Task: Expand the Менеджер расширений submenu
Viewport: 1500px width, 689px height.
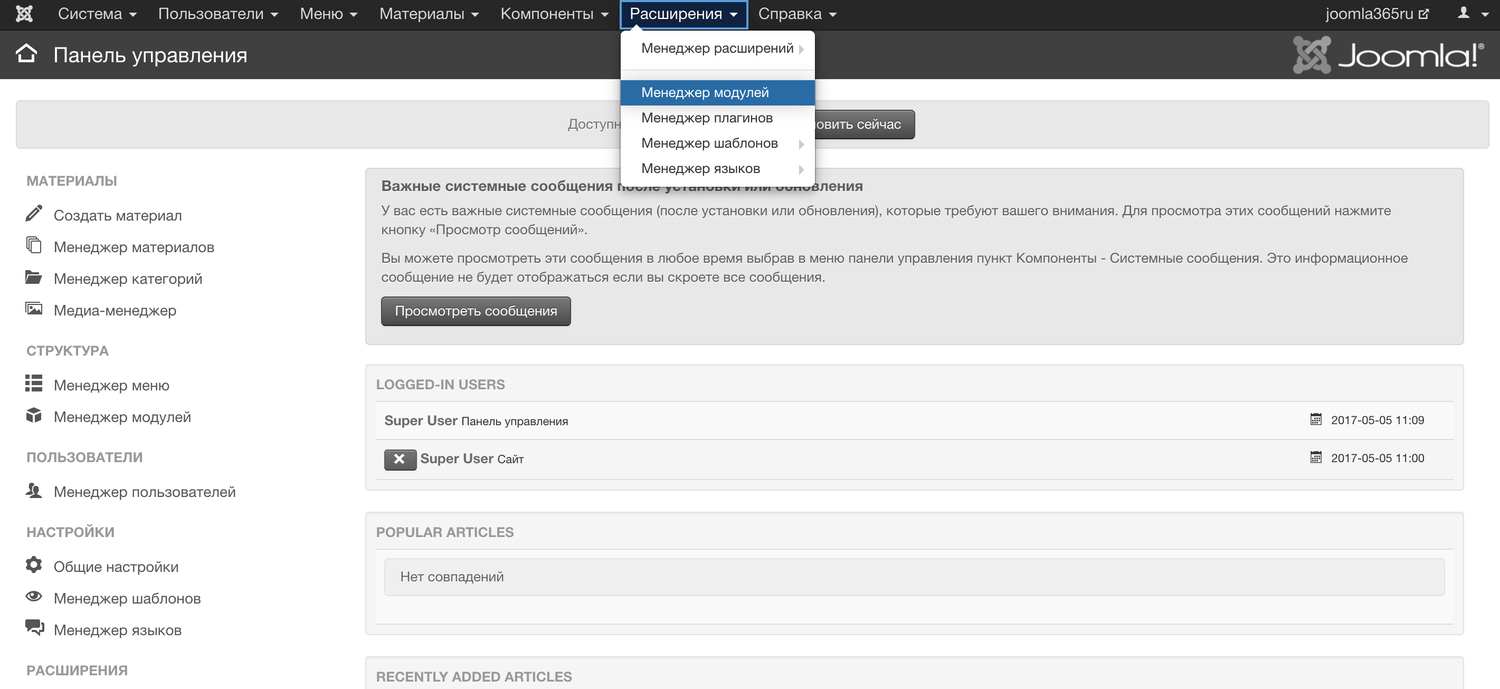Action: pos(718,48)
